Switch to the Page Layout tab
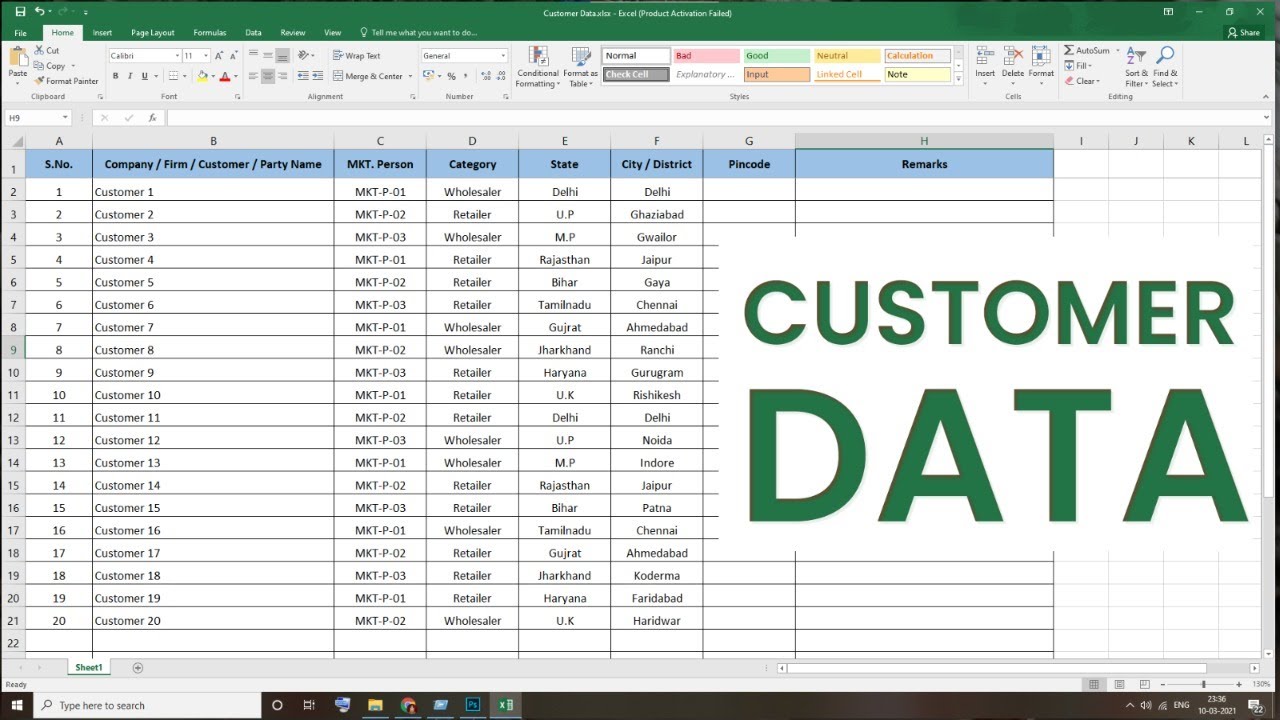The image size is (1280, 720). 152,32
